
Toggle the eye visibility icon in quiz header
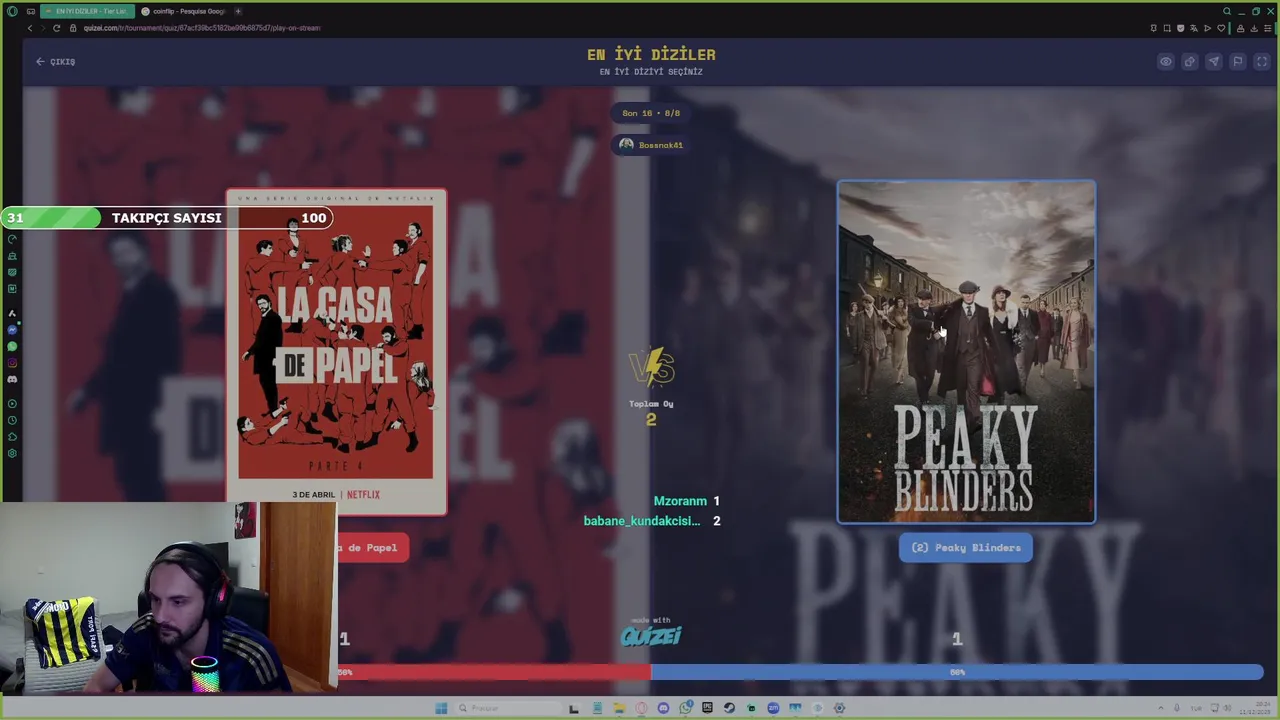[1165, 62]
